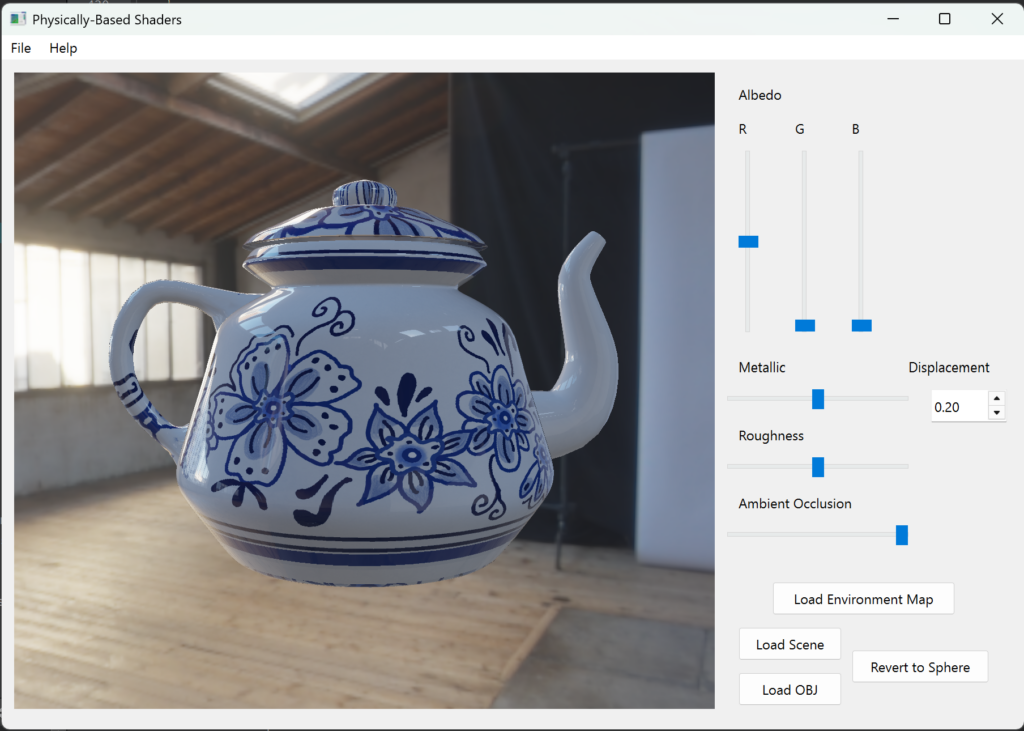The height and width of the screenshot is (731, 1024).
Task: Open the File menu
Action: point(21,48)
